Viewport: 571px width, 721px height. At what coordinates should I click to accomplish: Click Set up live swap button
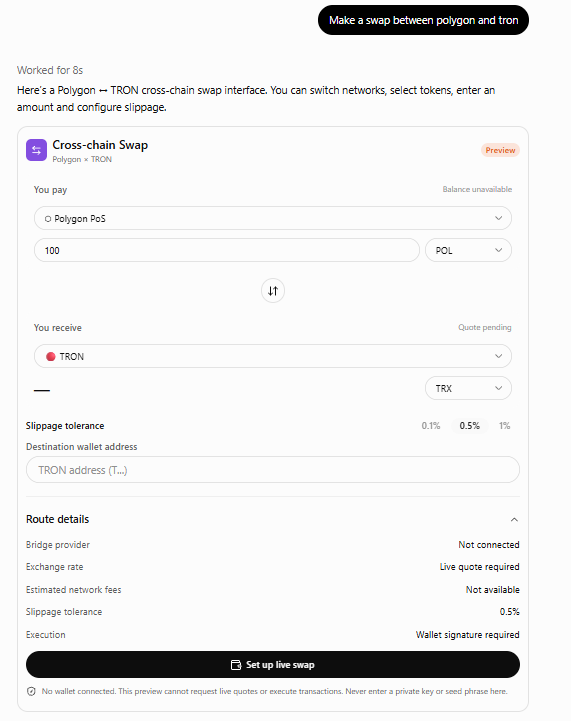tap(273, 664)
